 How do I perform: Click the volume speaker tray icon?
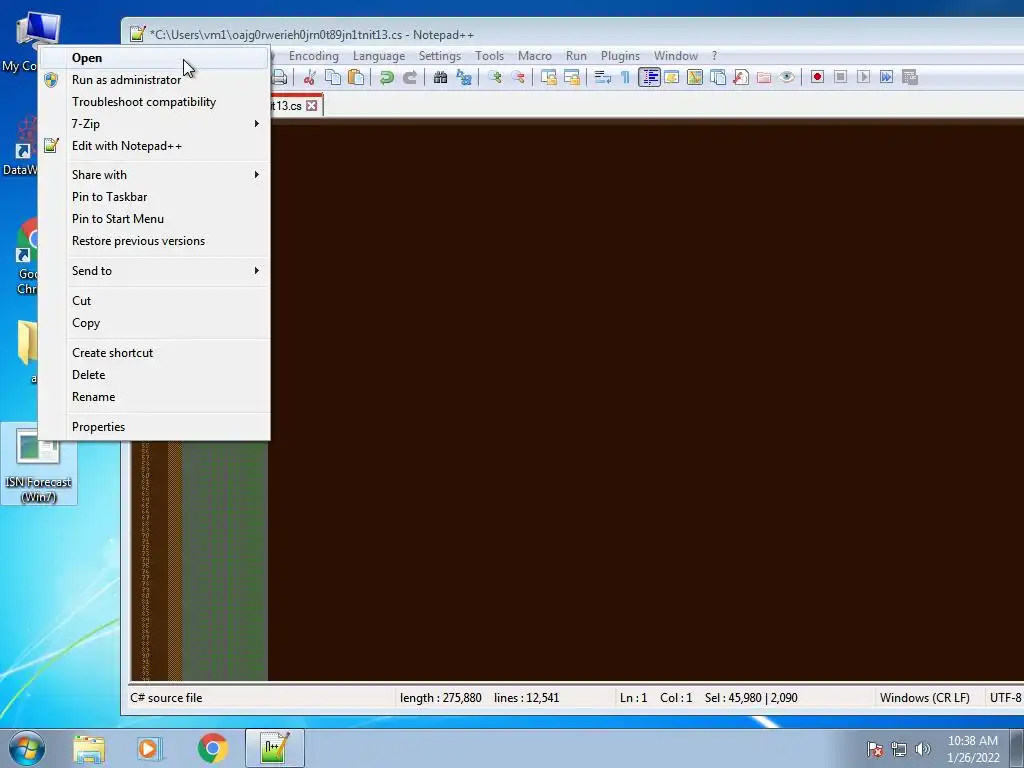click(x=922, y=749)
